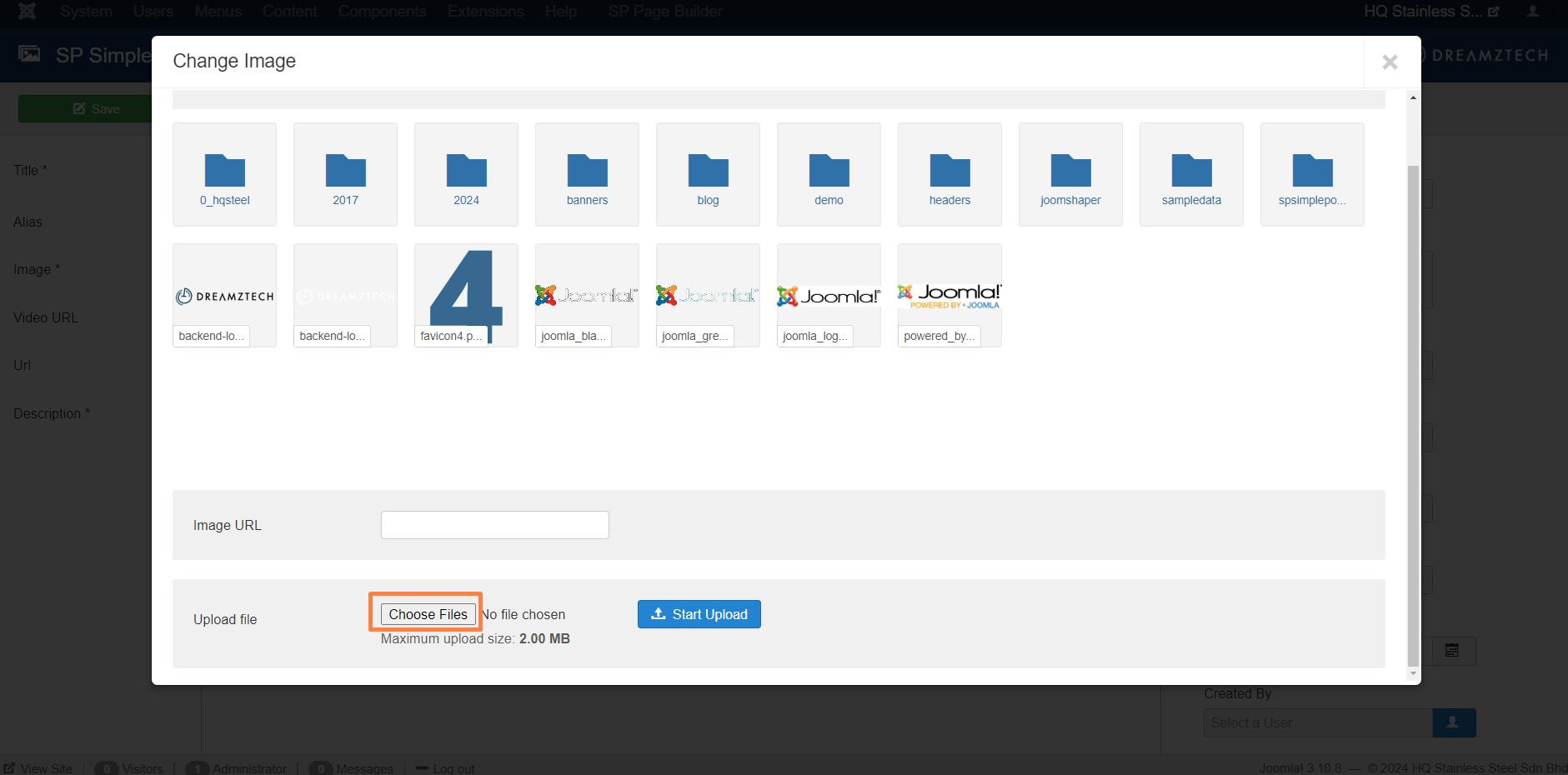The image size is (1568, 775).
Task: Open the sampledata folder
Action: 1191,174
